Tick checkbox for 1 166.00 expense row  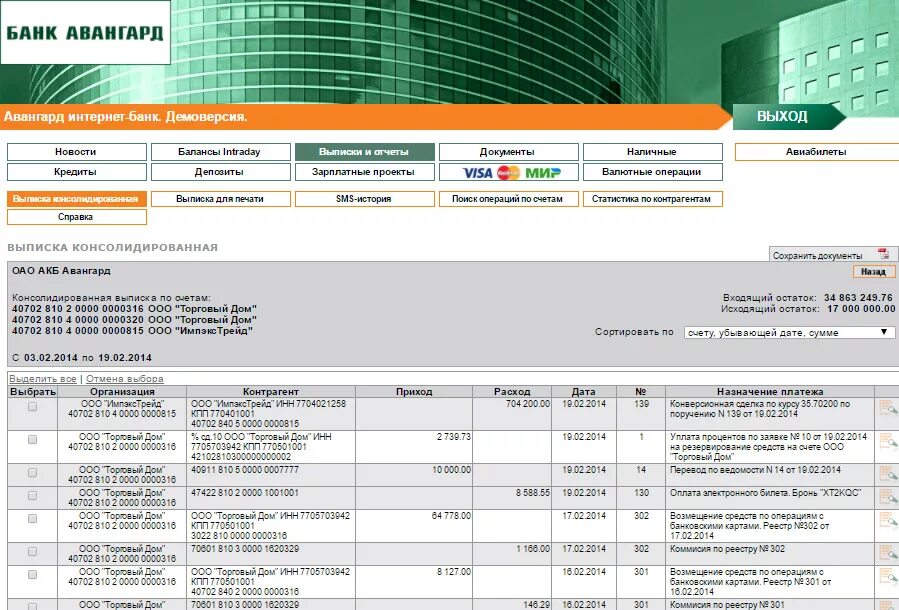(33, 552)
